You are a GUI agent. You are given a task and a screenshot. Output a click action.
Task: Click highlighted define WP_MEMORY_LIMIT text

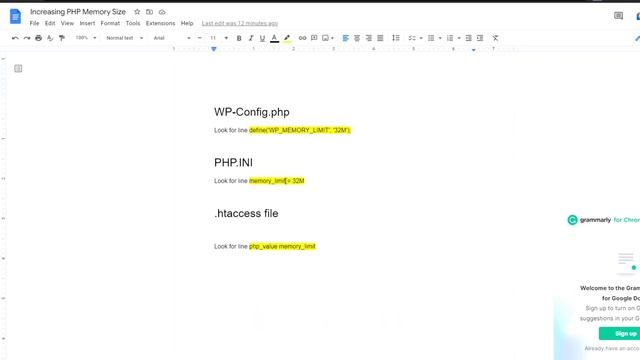coord(300,130)
